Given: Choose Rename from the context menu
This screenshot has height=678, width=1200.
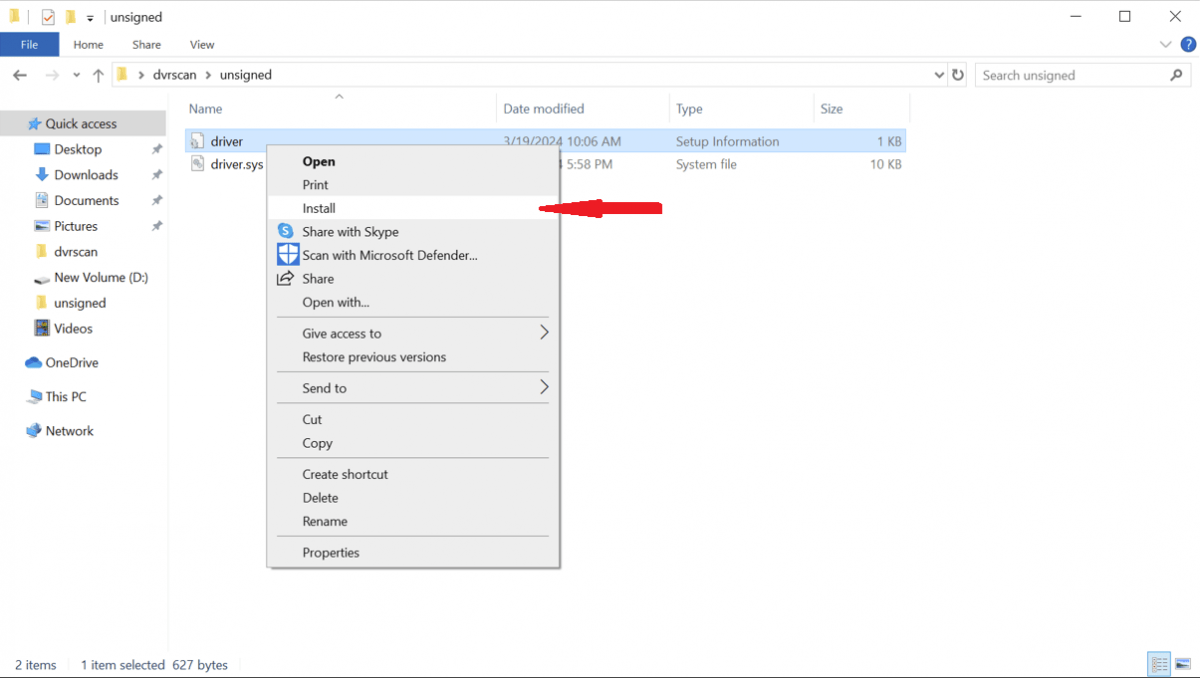Looking at the screenshot, I should (x=412, y=521).
